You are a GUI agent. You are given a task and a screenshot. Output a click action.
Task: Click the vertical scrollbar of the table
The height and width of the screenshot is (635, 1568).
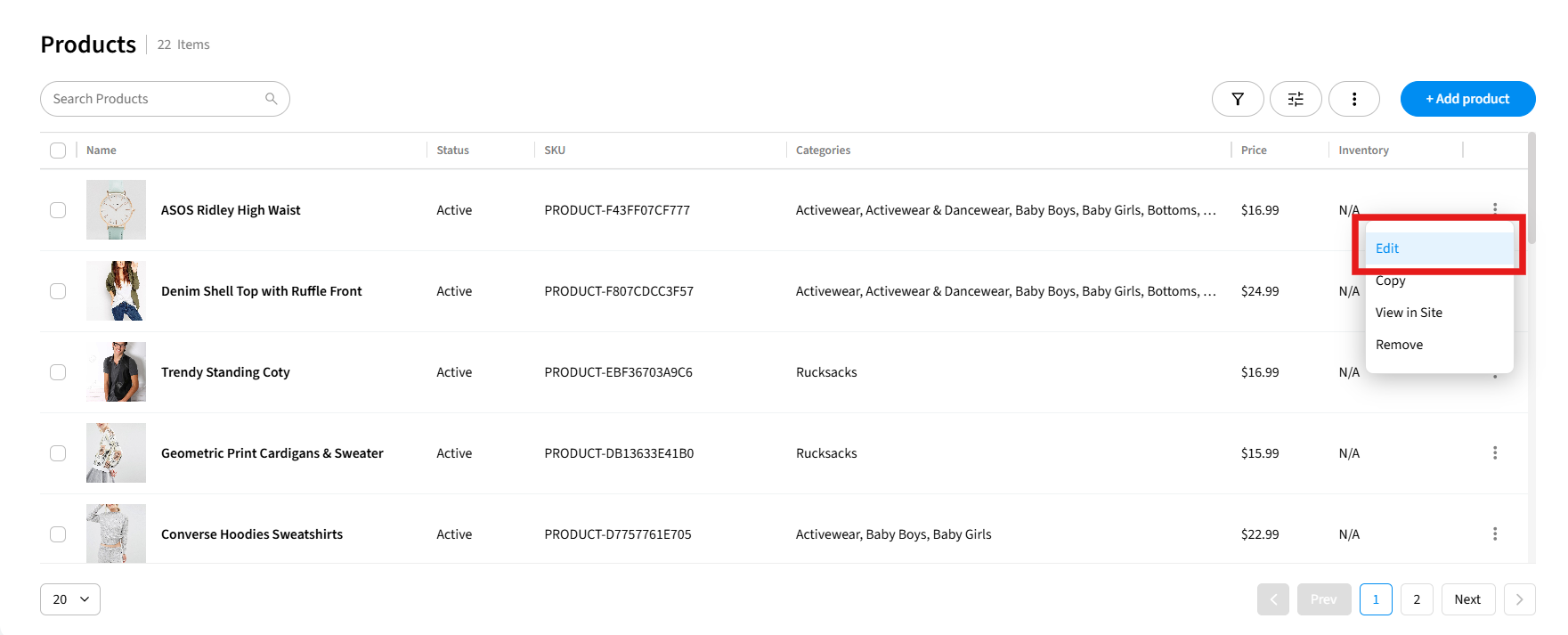(1531, 189)
